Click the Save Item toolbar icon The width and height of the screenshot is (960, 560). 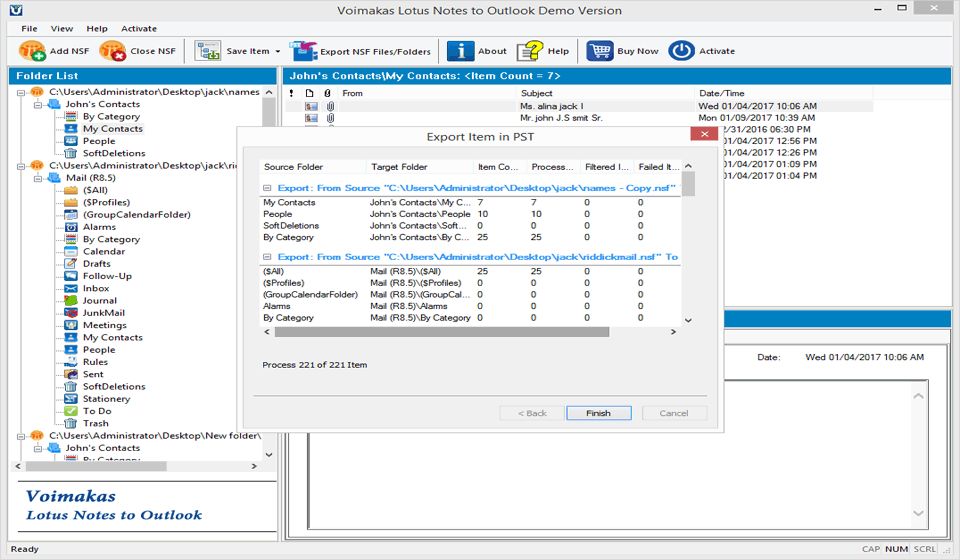[x=208, y=51]
